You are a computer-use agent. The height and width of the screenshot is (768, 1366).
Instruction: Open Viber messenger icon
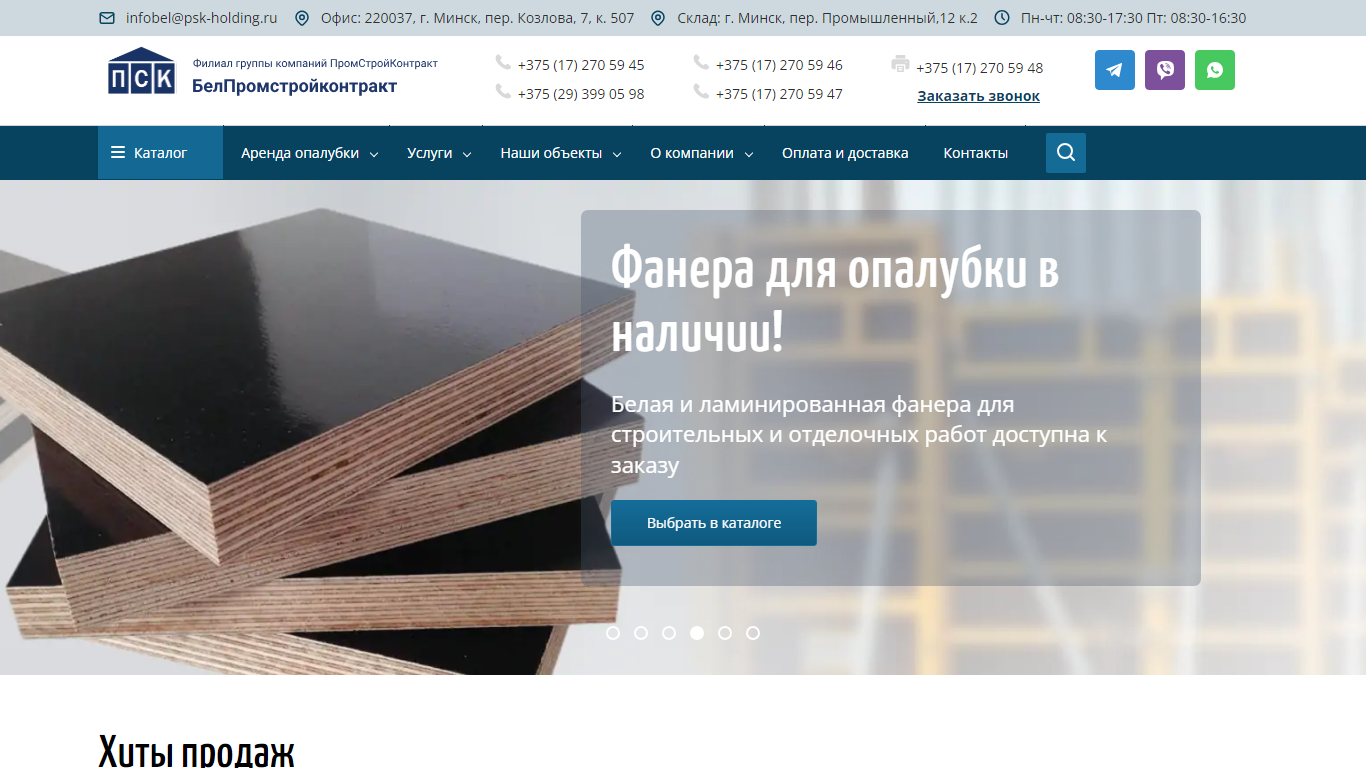coord(1165,70)
